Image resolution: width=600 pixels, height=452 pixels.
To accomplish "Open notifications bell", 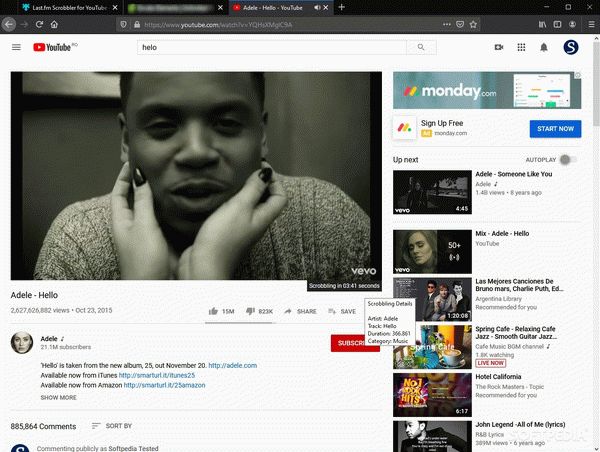I will [x=544, y=47].
